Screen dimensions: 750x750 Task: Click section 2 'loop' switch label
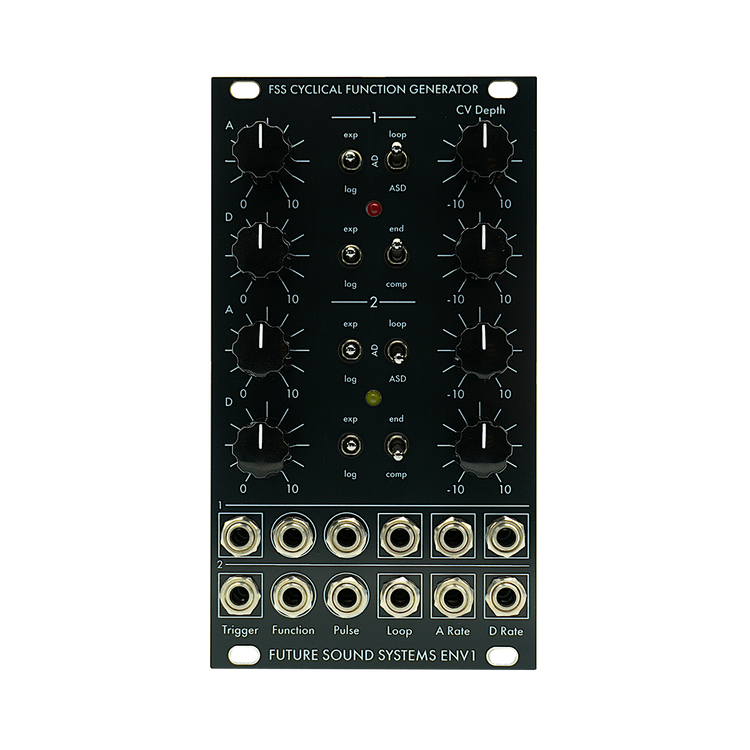click(x=397, y=324)
